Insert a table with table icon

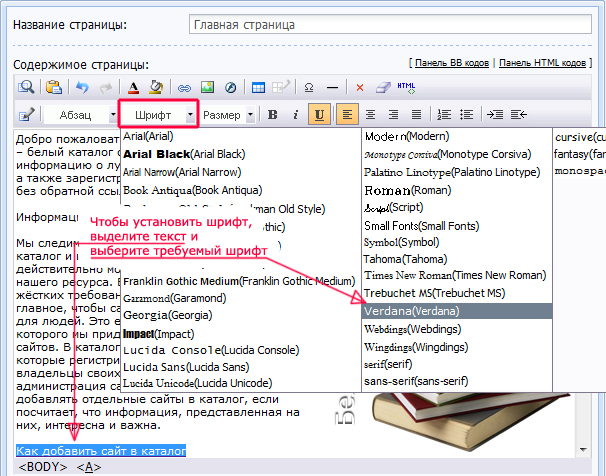(x=258, y=88)
